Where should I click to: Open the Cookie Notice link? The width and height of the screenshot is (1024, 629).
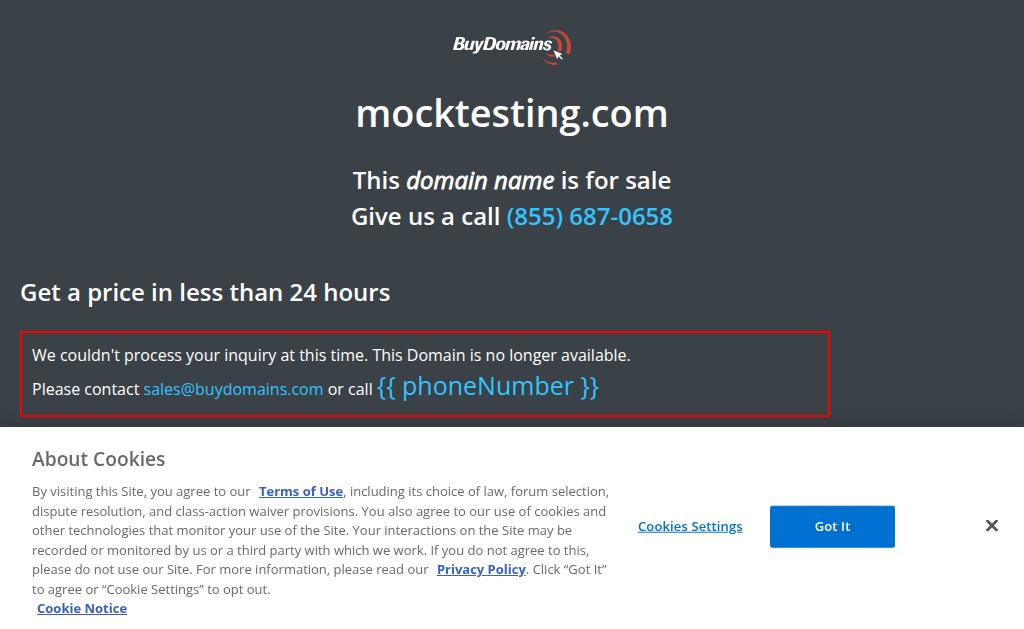(82, 609)
